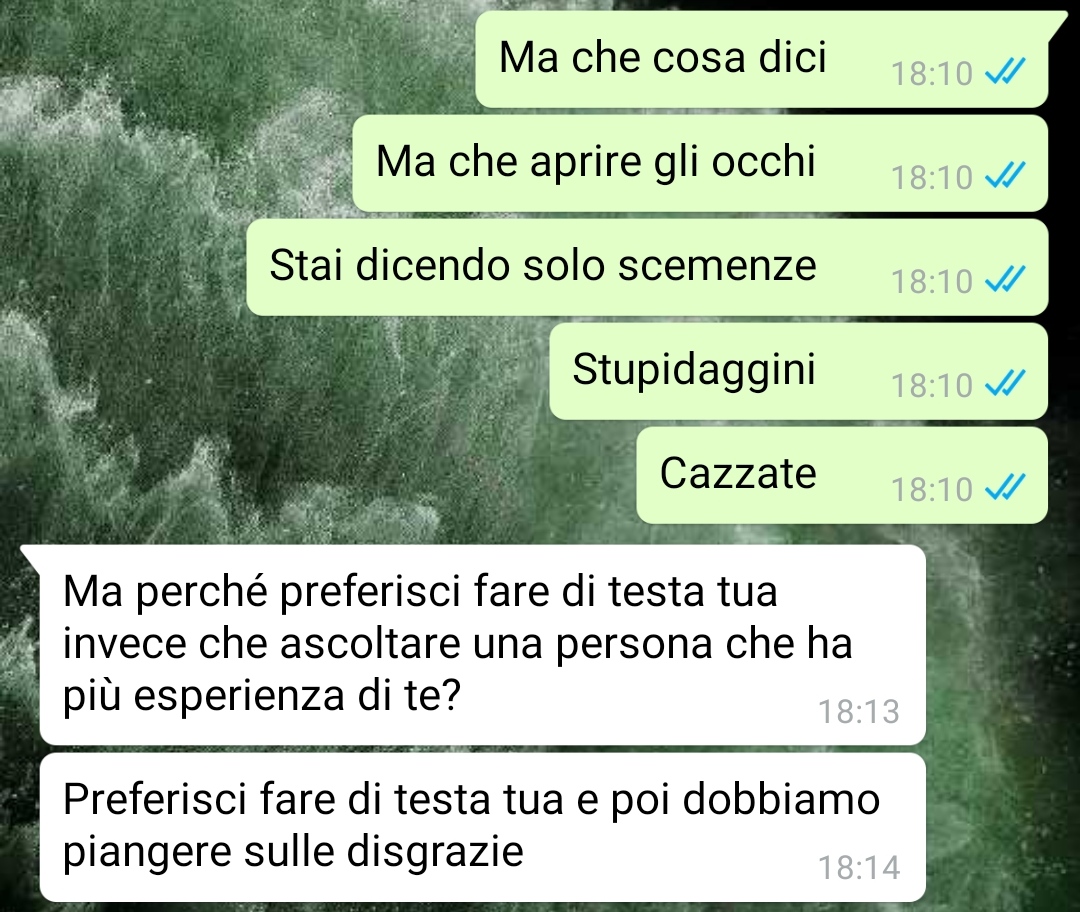Viewport: 1080px width, 912px height.
Task: Tap the green chat wallpaper left of 'Cazzate'
Action: click(317, 475)
